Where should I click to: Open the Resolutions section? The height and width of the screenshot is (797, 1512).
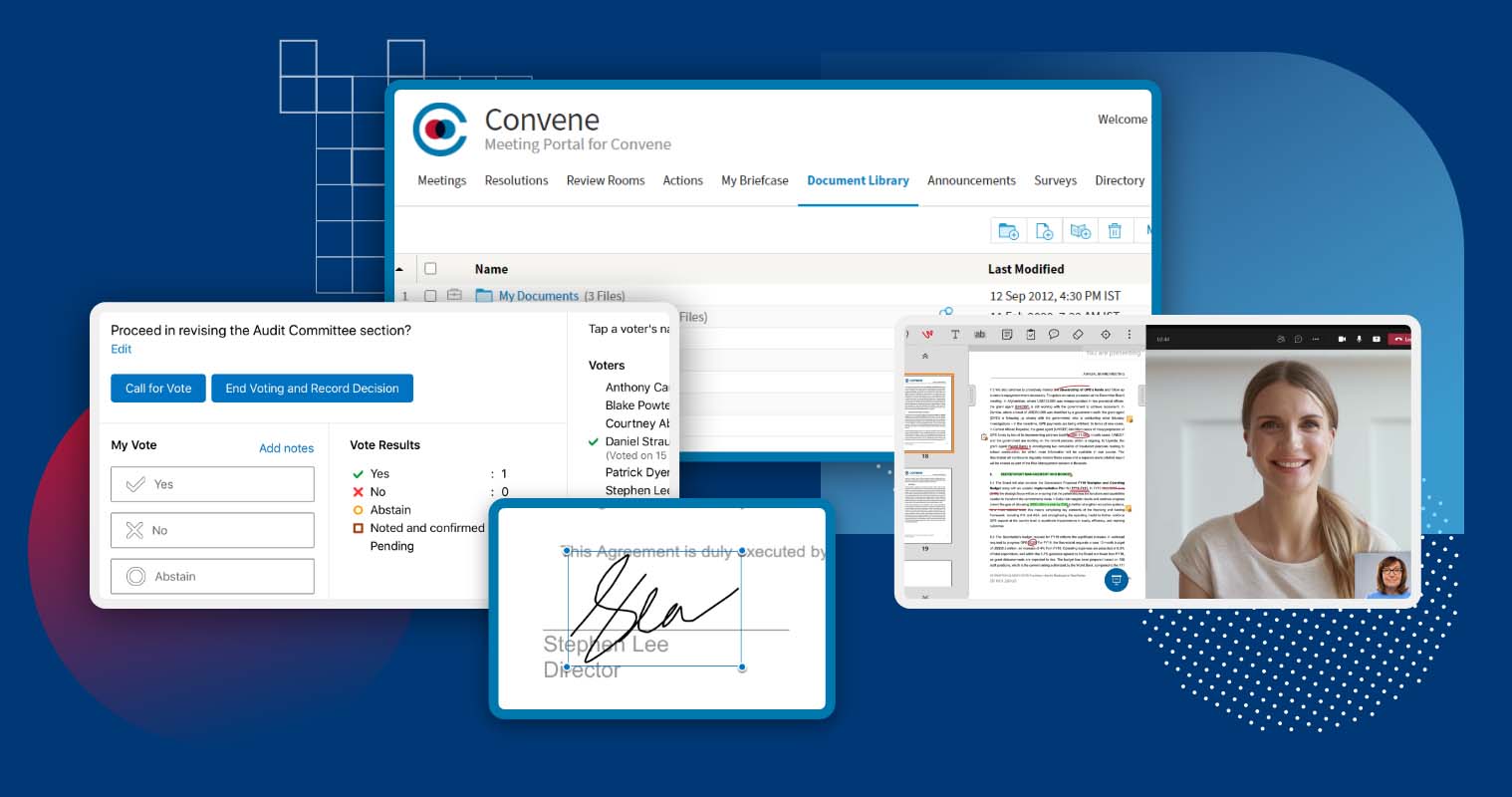tap(516, 180)
